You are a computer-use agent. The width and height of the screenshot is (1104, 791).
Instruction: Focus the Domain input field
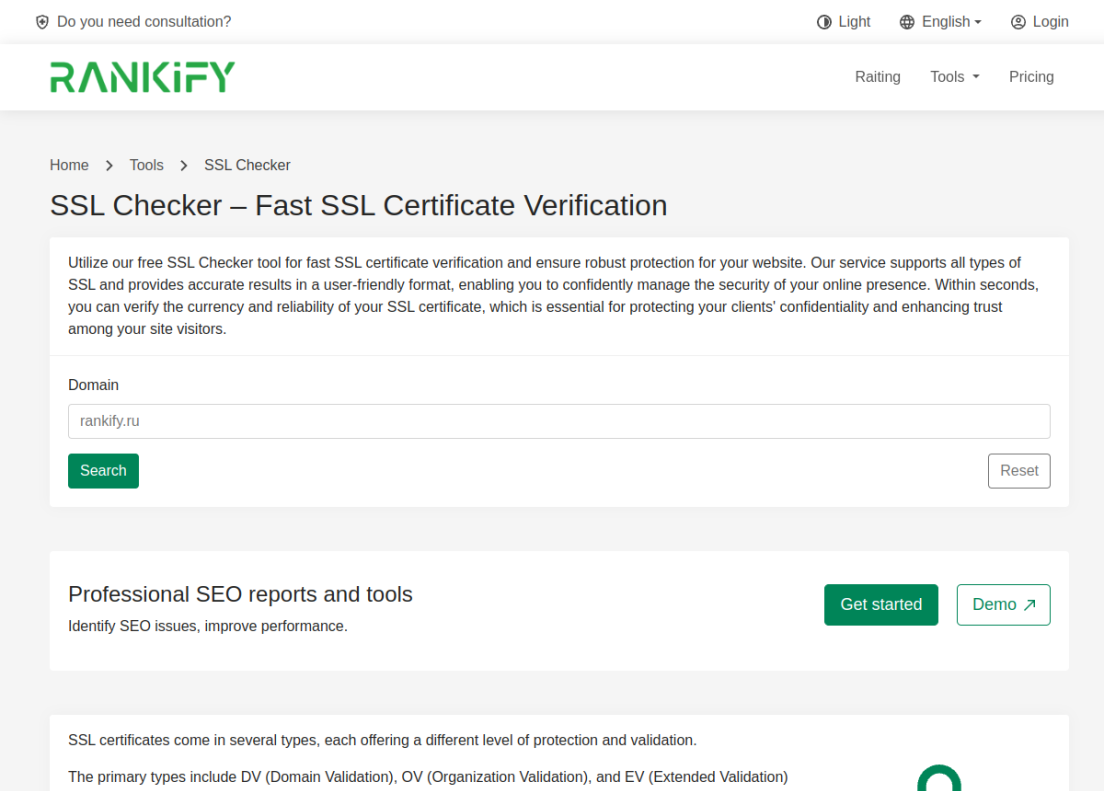559,421
